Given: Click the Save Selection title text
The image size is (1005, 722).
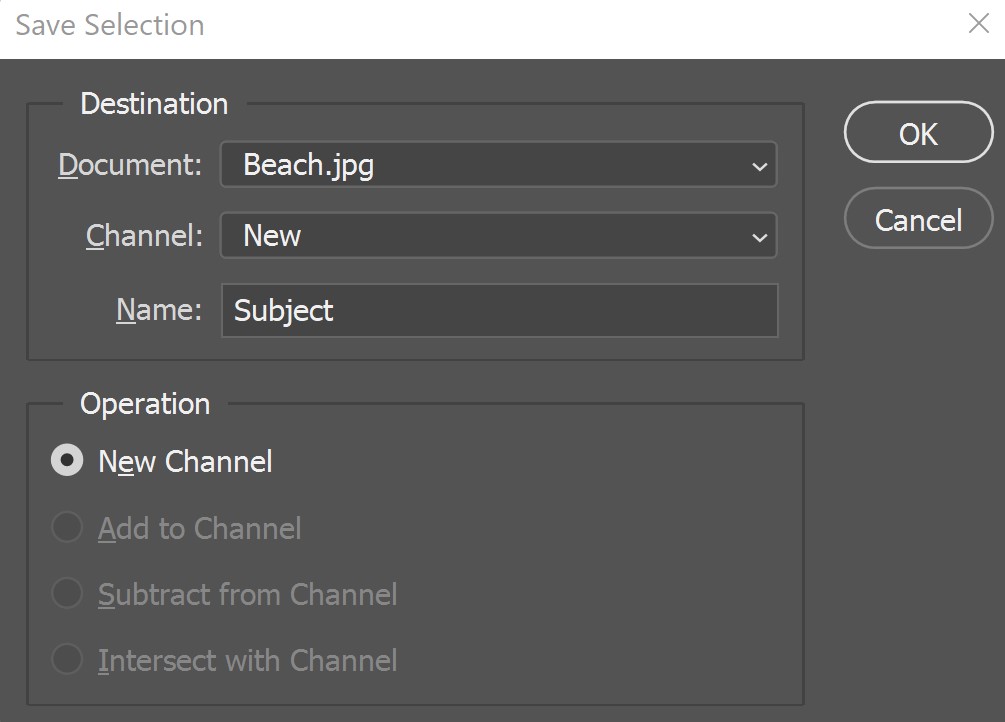Looking at the screenshot, I should coord(110,25).
